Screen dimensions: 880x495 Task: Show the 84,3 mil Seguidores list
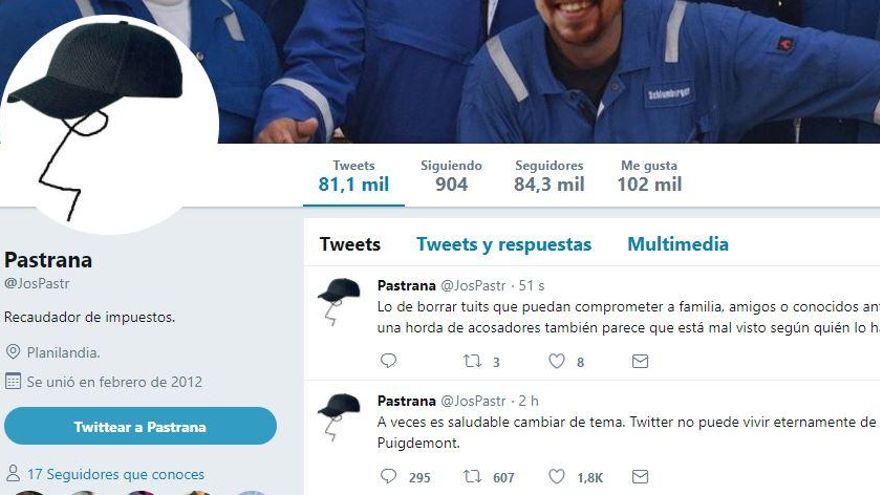[x=549, y=176]
